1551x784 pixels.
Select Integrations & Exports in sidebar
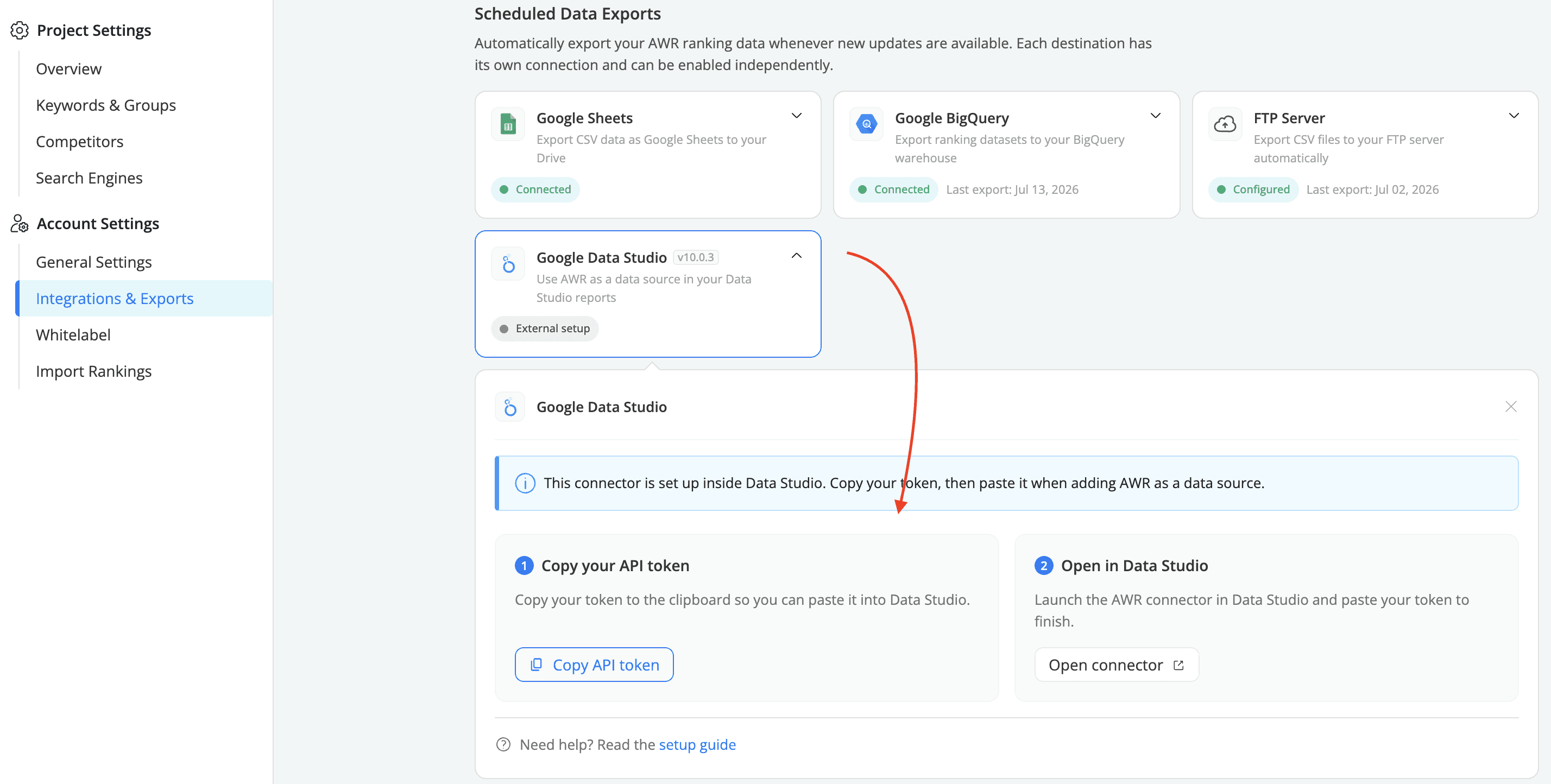[x=144, y=298]
